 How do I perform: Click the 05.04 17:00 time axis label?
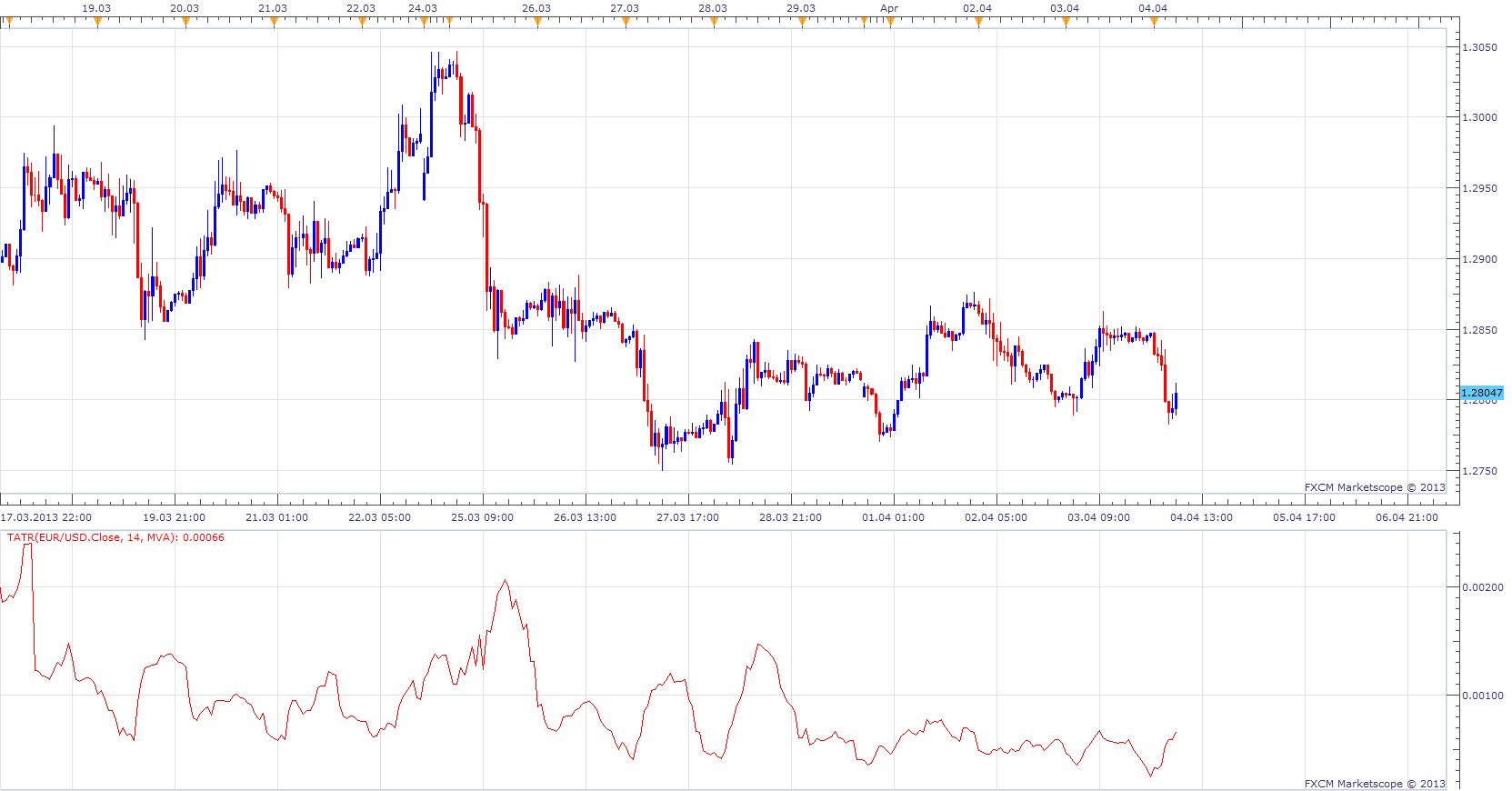tap(1304, 517)
